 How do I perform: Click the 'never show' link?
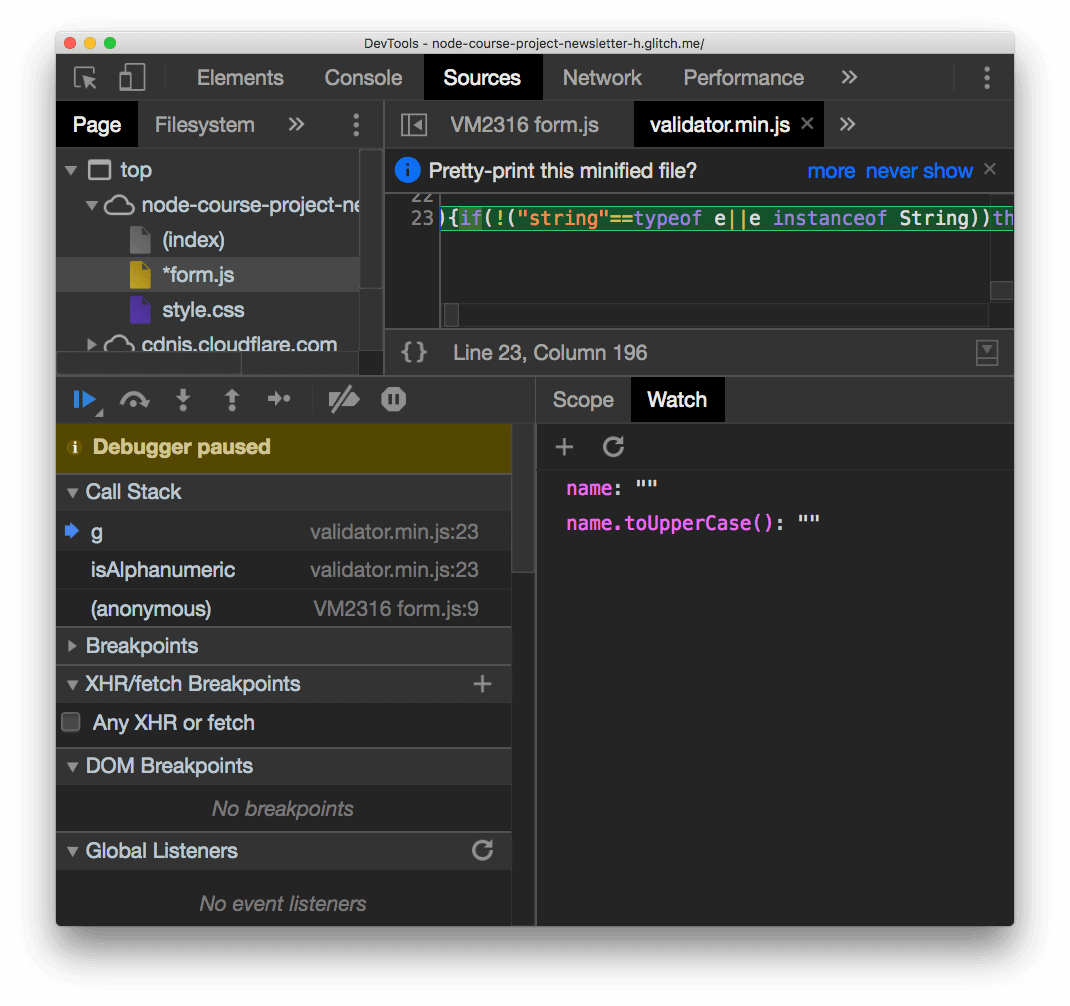pos(919,171)
